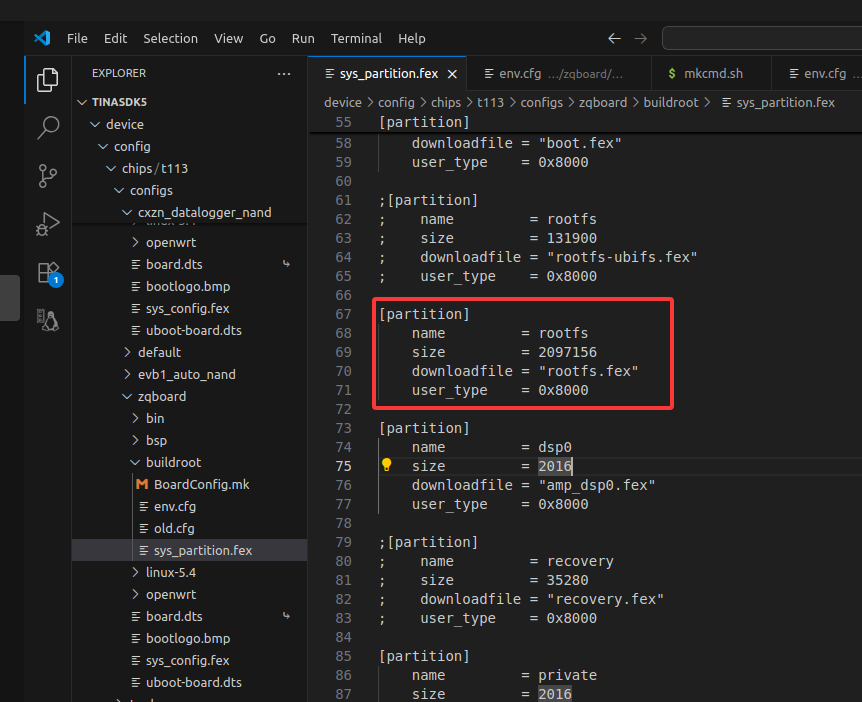Expand the linux-5.4 folder under zqboard
Viewport: 862px width, 702px height.
pyautogui.click(x=170, y=572)
